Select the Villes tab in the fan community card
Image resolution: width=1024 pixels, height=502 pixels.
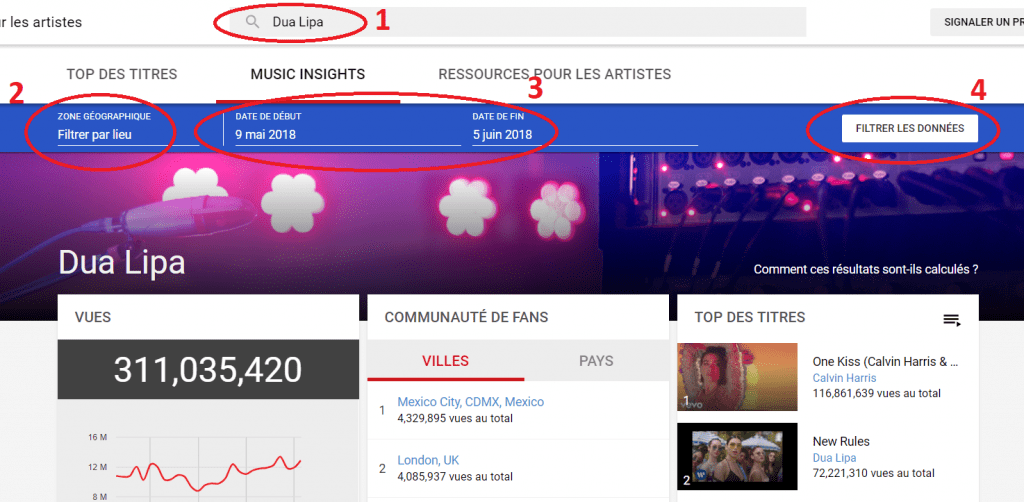click(x=445, y=361)
